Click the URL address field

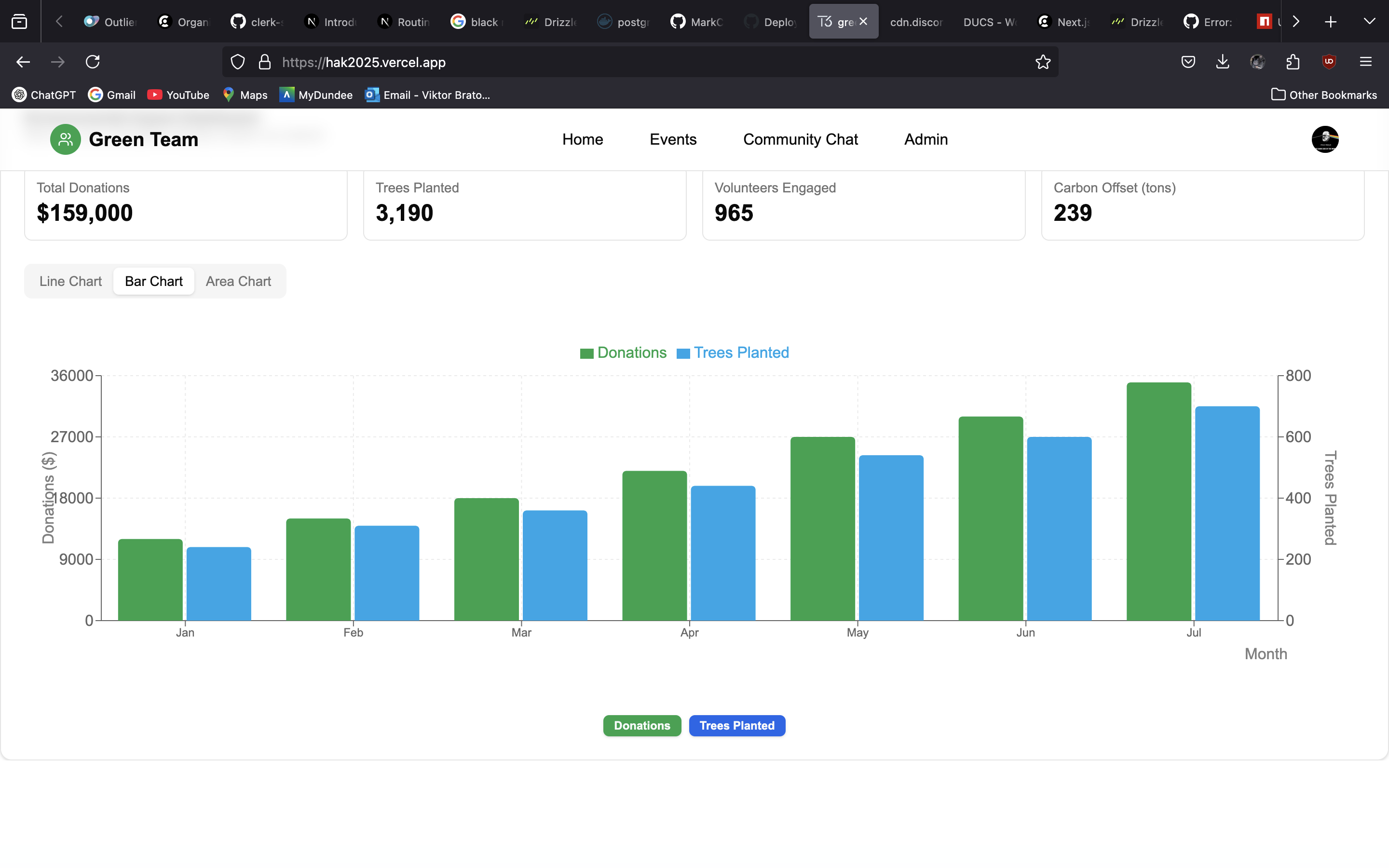[631, 62]
